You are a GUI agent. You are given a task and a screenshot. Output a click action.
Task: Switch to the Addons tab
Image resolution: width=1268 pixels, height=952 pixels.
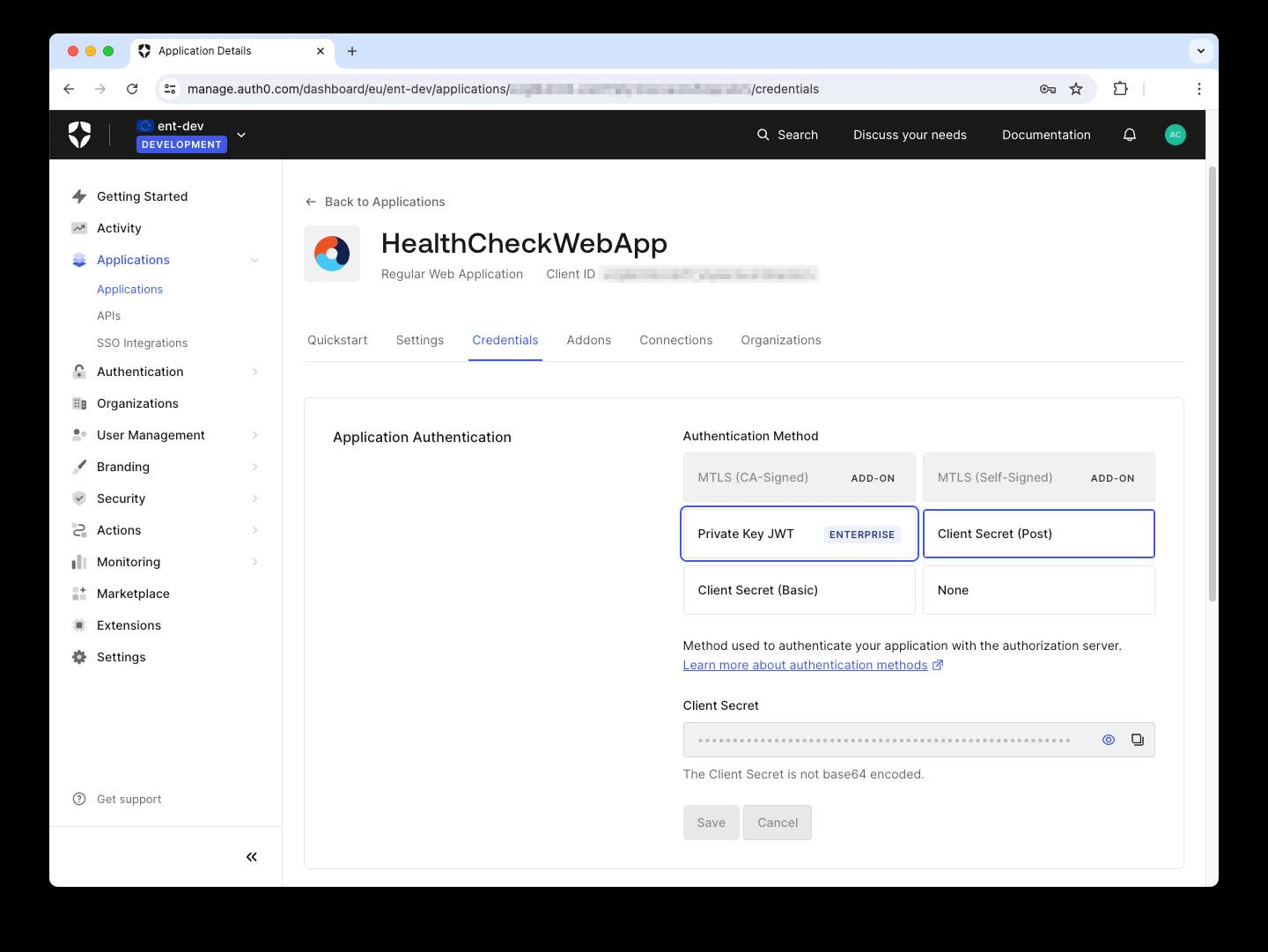pyautogui.click(x=589, y=340)
